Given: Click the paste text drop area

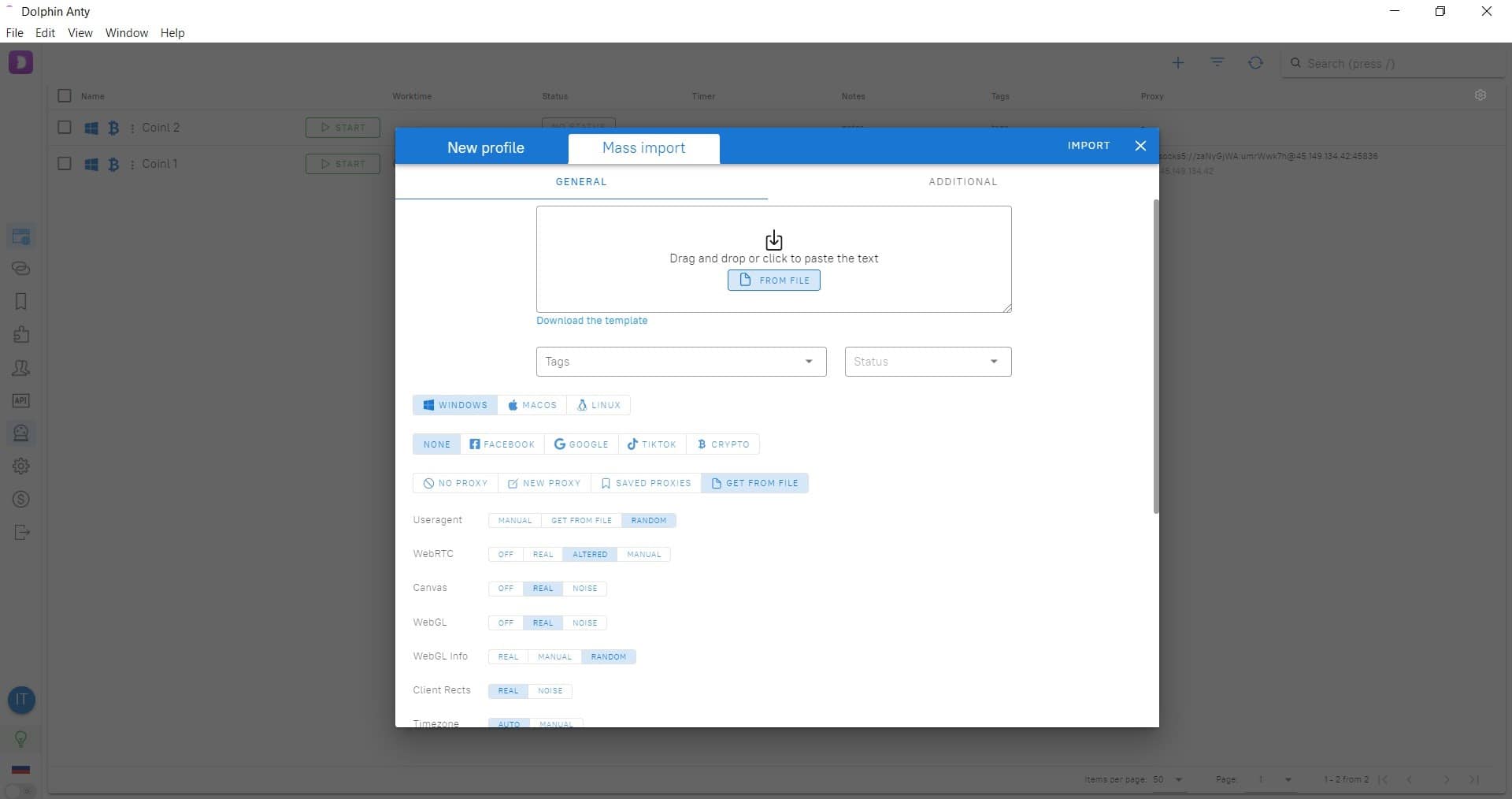Looking at the screenshot, I should 773,259.
